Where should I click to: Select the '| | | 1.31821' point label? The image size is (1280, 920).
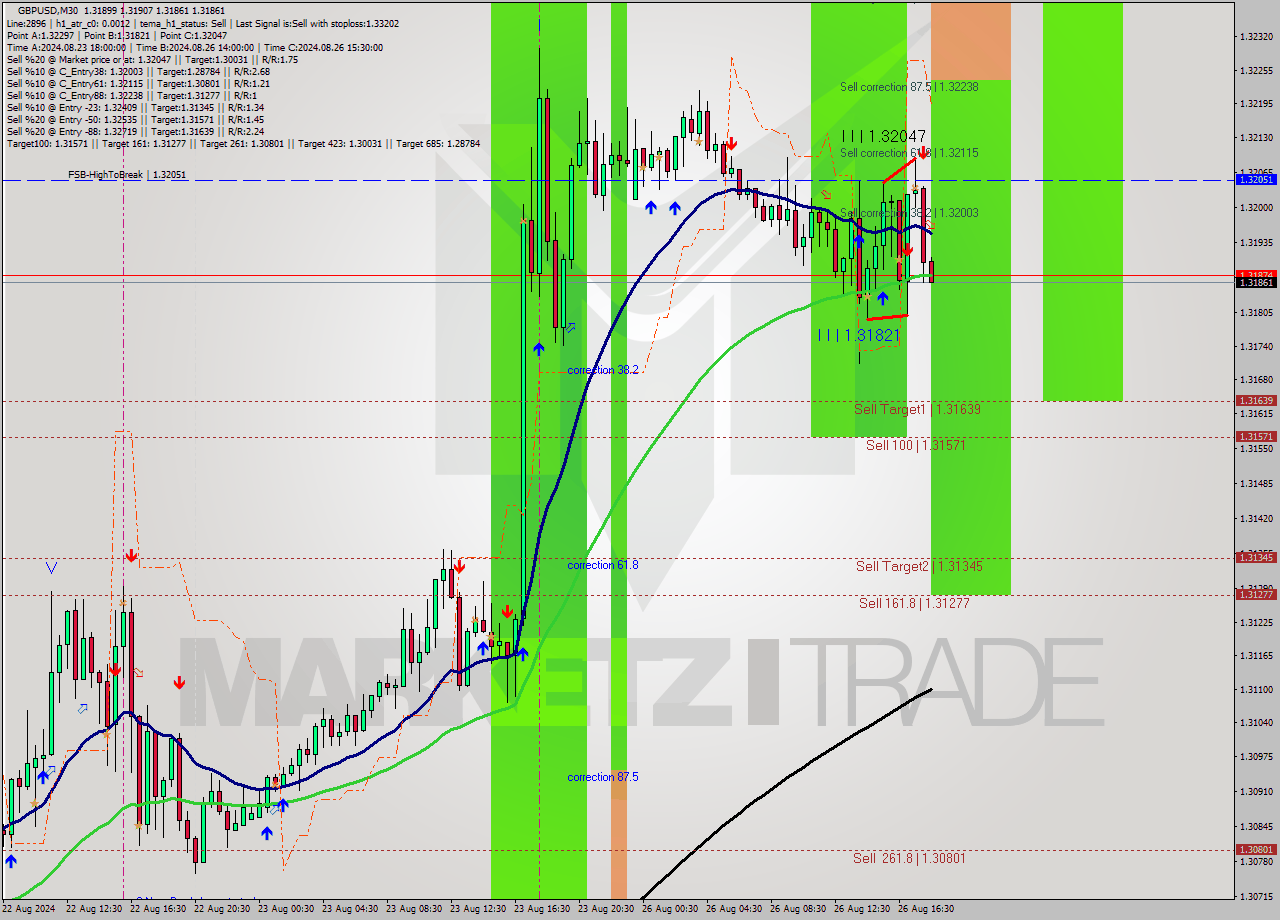[x=859, y=335]
